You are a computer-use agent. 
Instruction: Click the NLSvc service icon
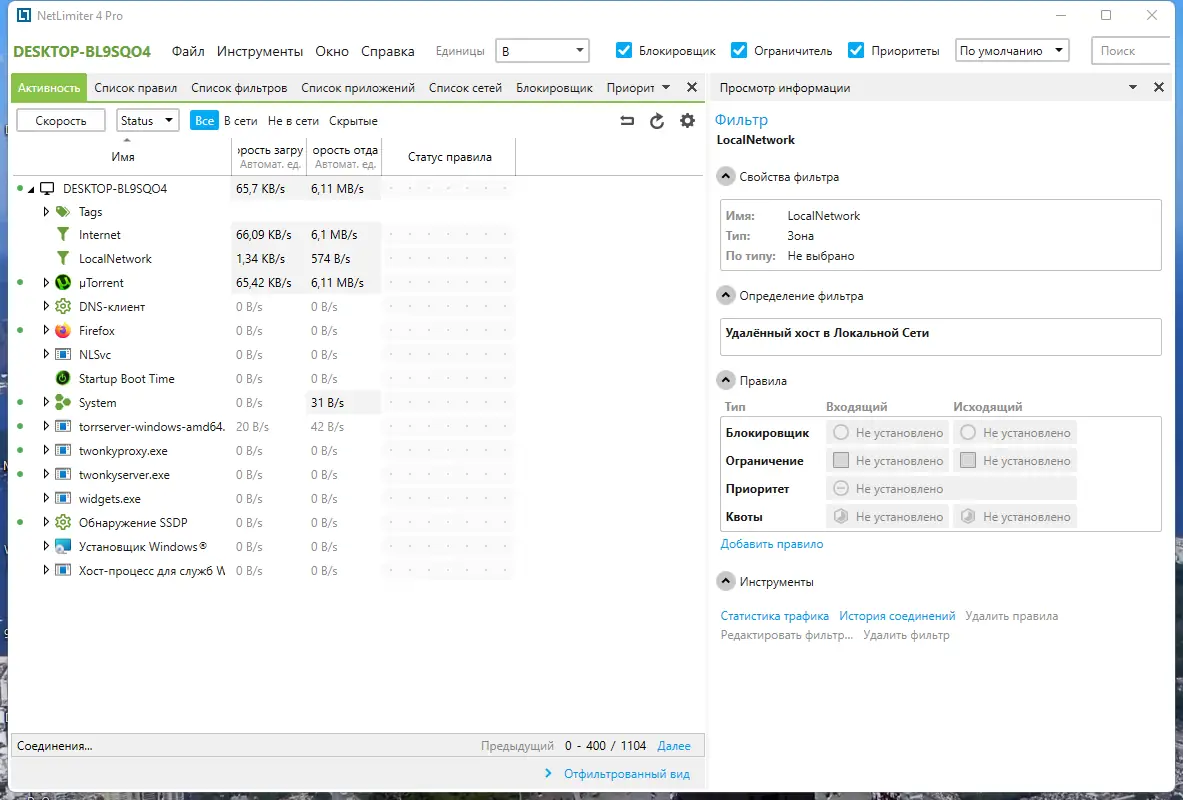pyautogui.click(x=63, y=355)
